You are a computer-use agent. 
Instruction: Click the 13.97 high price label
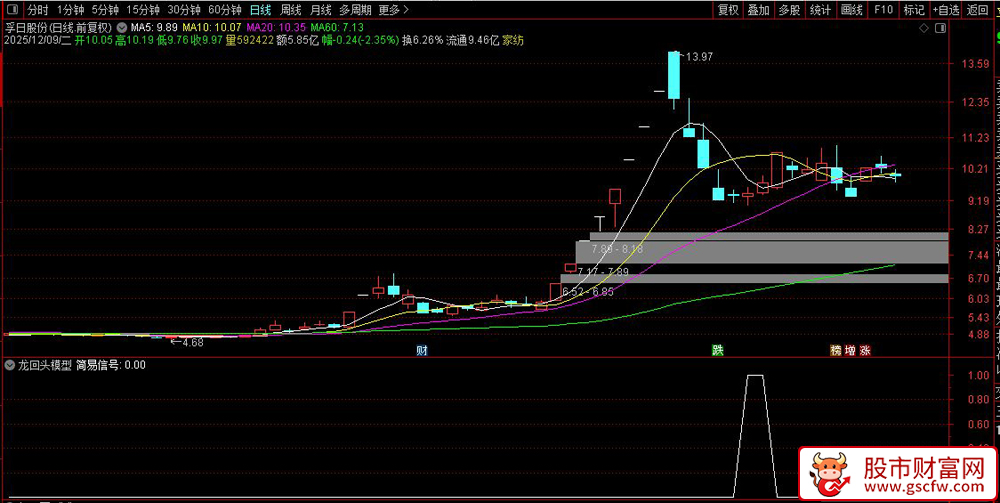click(x=699, y=57)
